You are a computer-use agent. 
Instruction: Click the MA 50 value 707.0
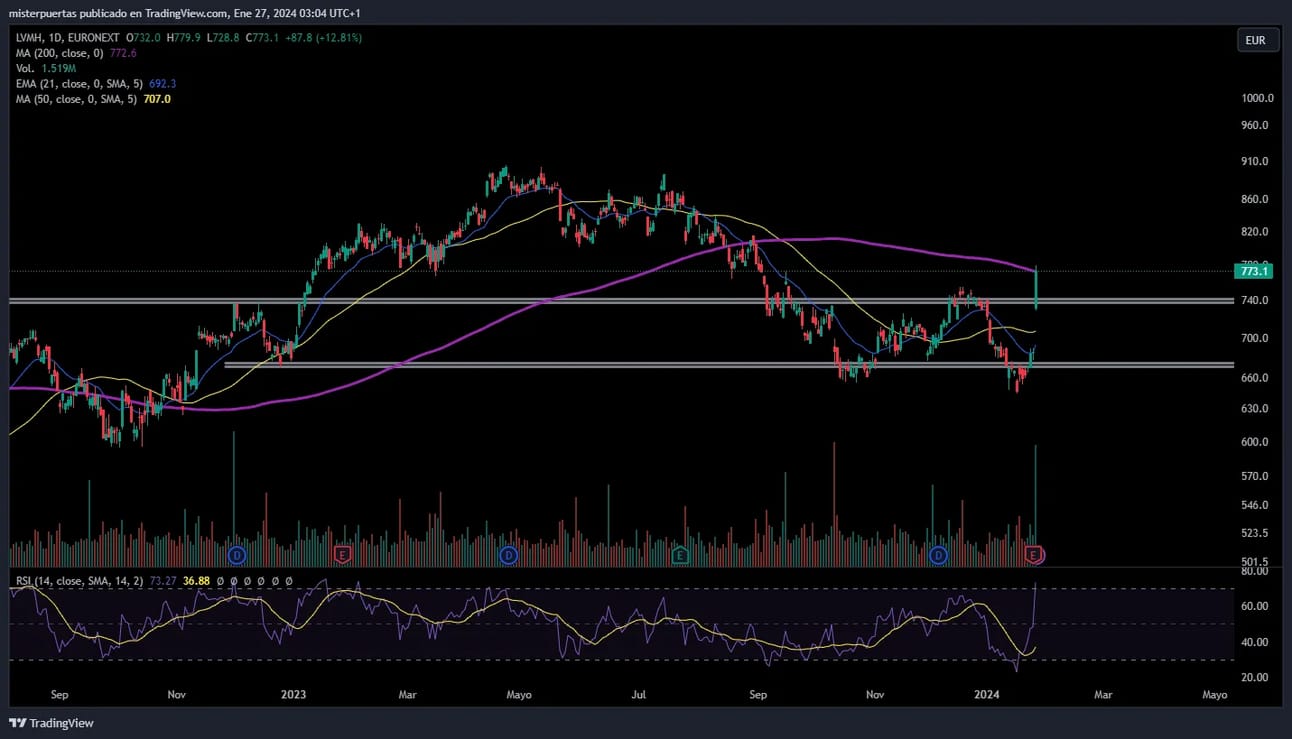click(155, 99)
